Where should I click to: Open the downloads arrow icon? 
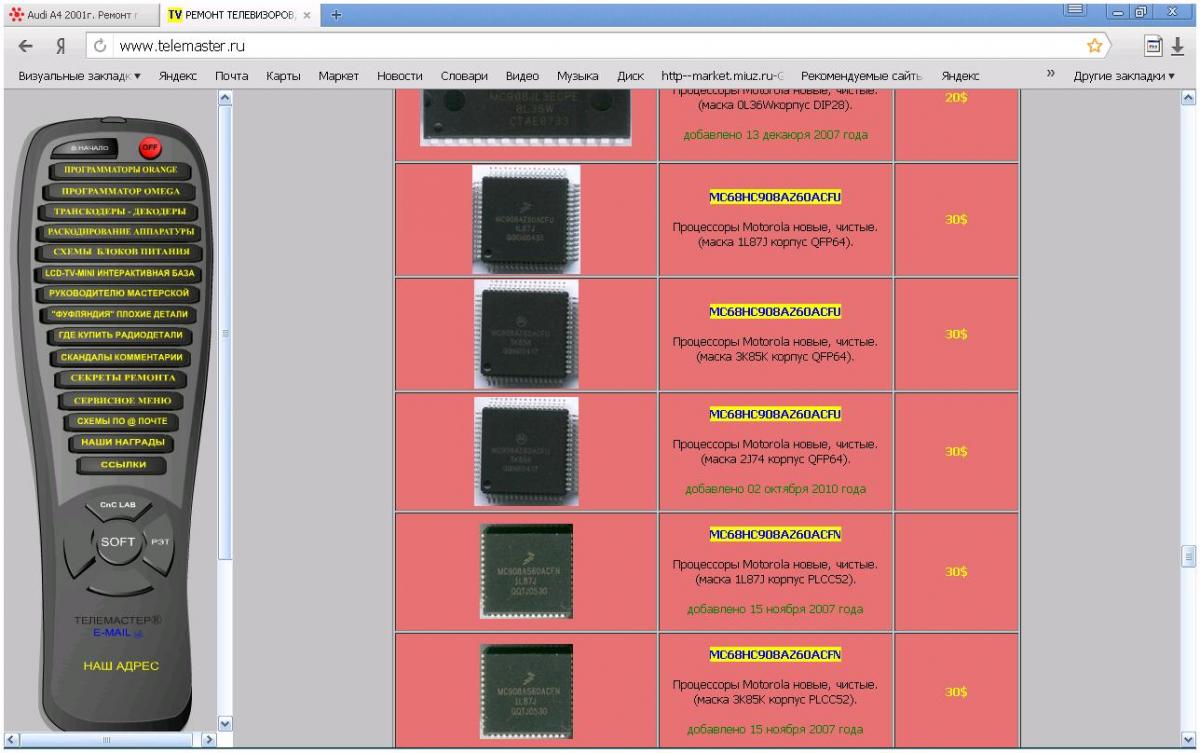1177,46
